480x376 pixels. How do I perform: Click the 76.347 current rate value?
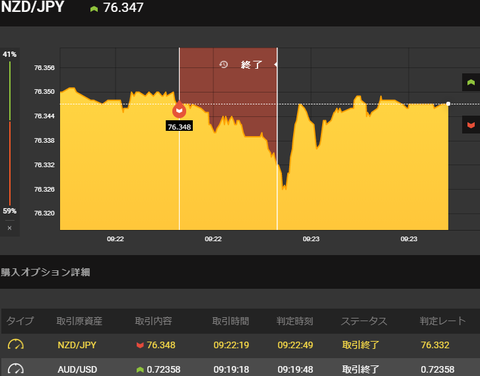click(x=123, y=8)
